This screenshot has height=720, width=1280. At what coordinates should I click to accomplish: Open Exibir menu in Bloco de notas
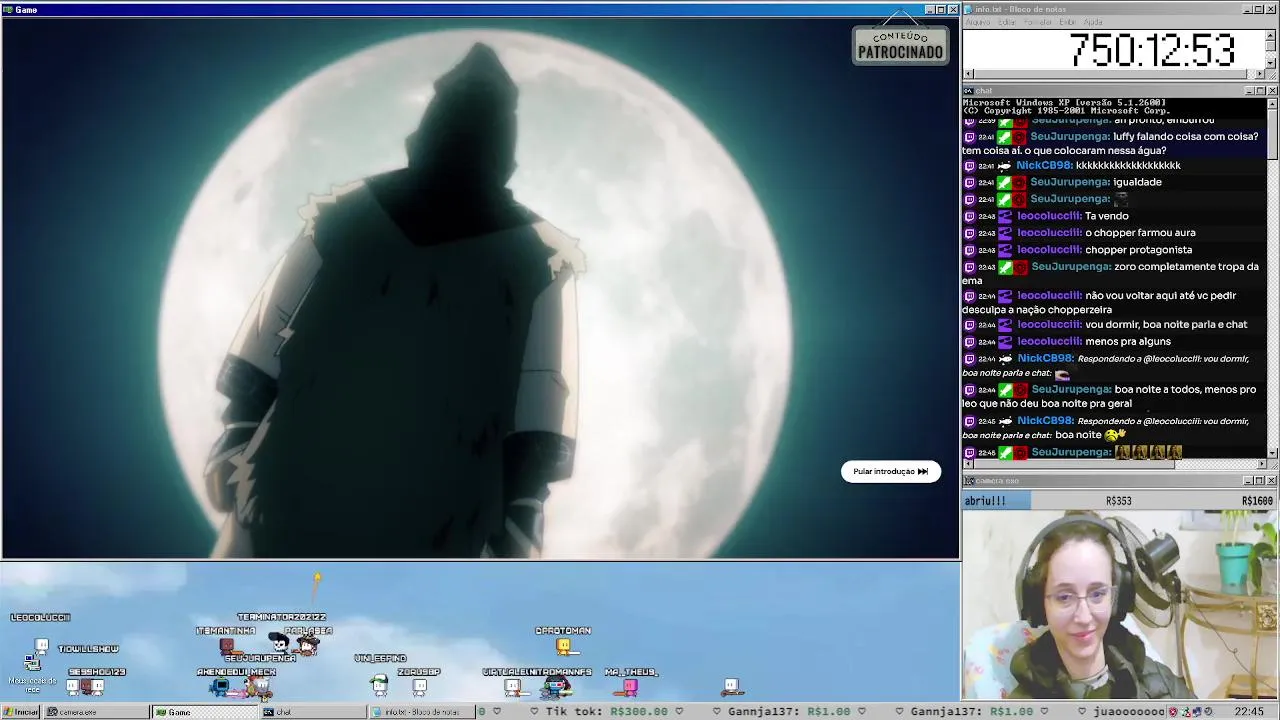(x=1068, y=22)
